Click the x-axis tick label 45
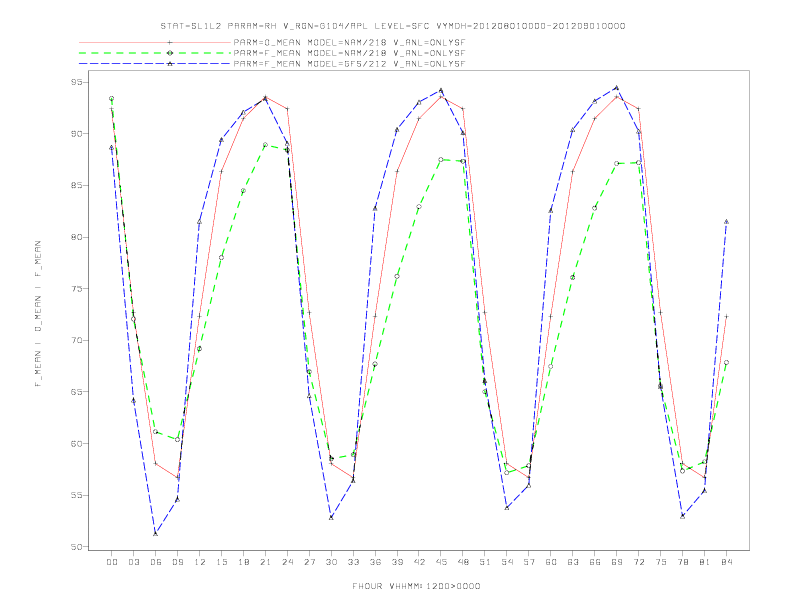792x612 pixels. 441,562
